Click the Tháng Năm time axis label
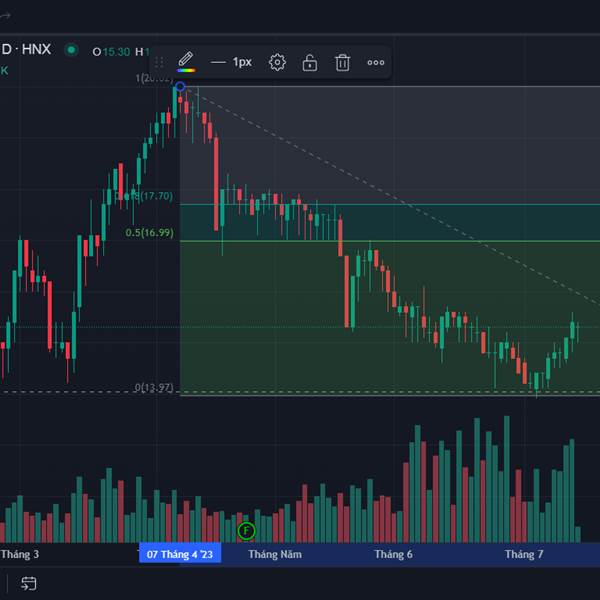600x600 pixels. [x=275, y=554]
